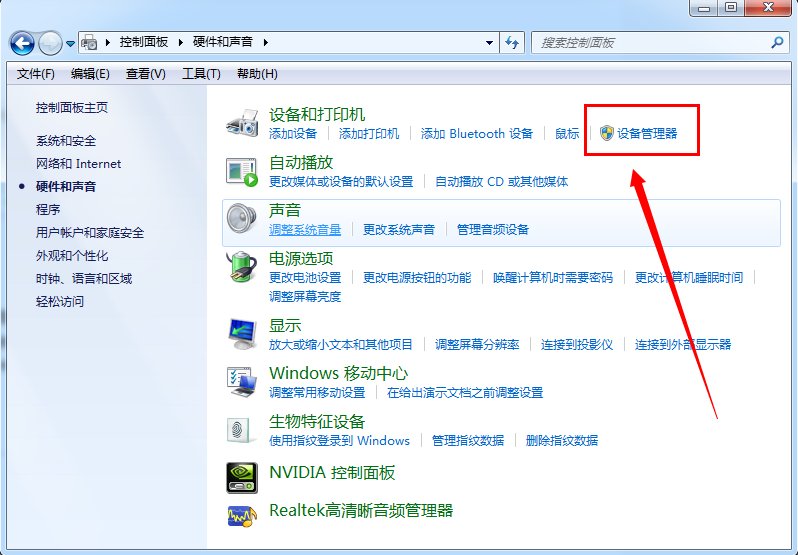798x555 pixels.
Task: Open the 声音 heading
Action: [x=284, y=210]
